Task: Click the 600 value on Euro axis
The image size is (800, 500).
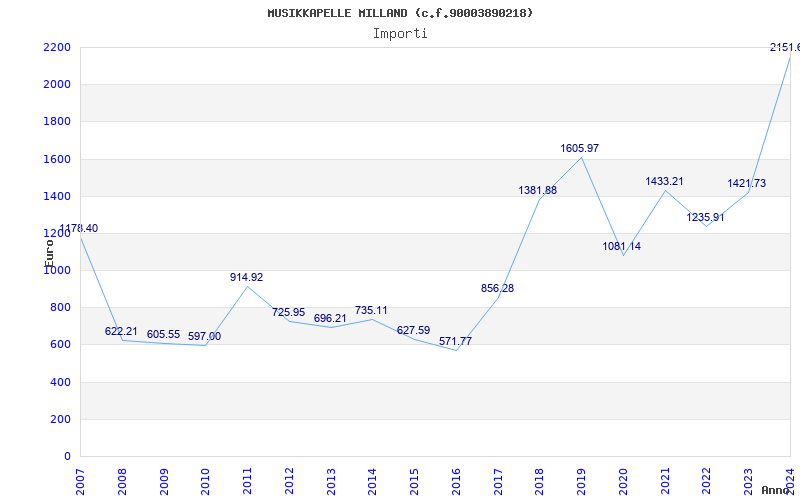Action: click(x=60, y=345)
